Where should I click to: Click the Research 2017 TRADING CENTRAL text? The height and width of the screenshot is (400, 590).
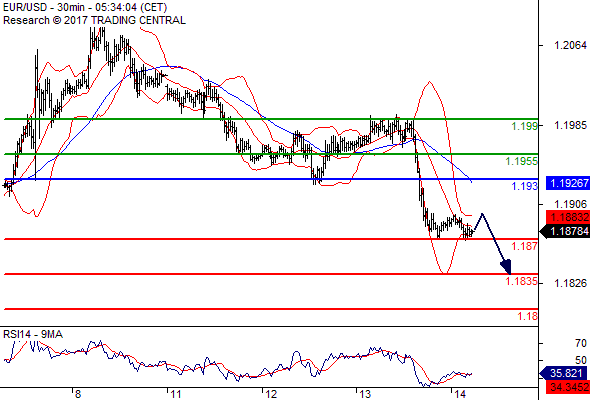94,20
